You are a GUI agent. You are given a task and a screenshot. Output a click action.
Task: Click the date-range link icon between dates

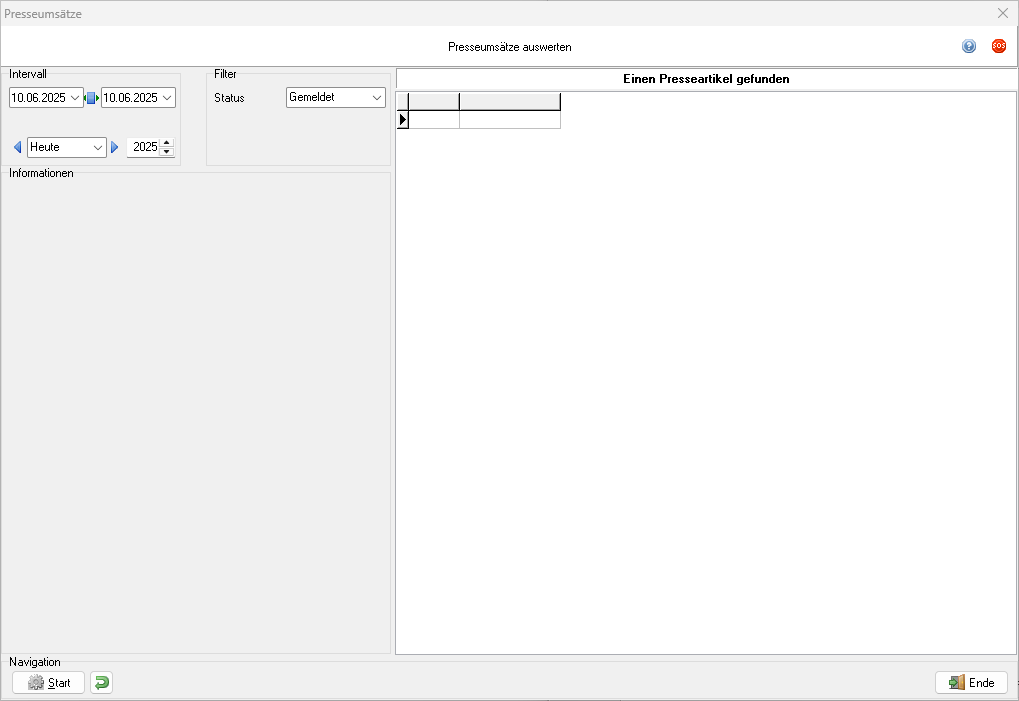(x=91, y=98)
